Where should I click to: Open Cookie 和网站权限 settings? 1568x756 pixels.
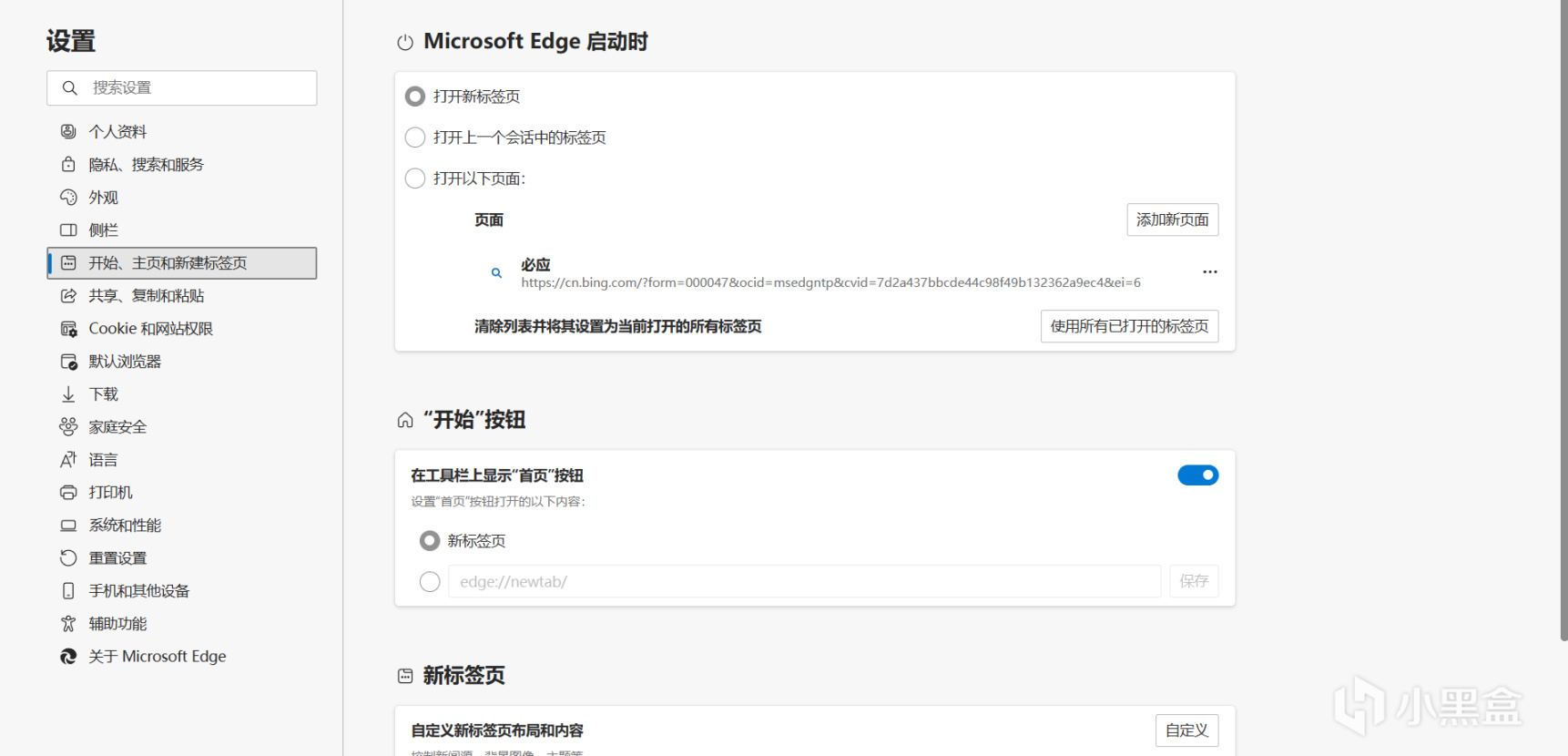182,328
